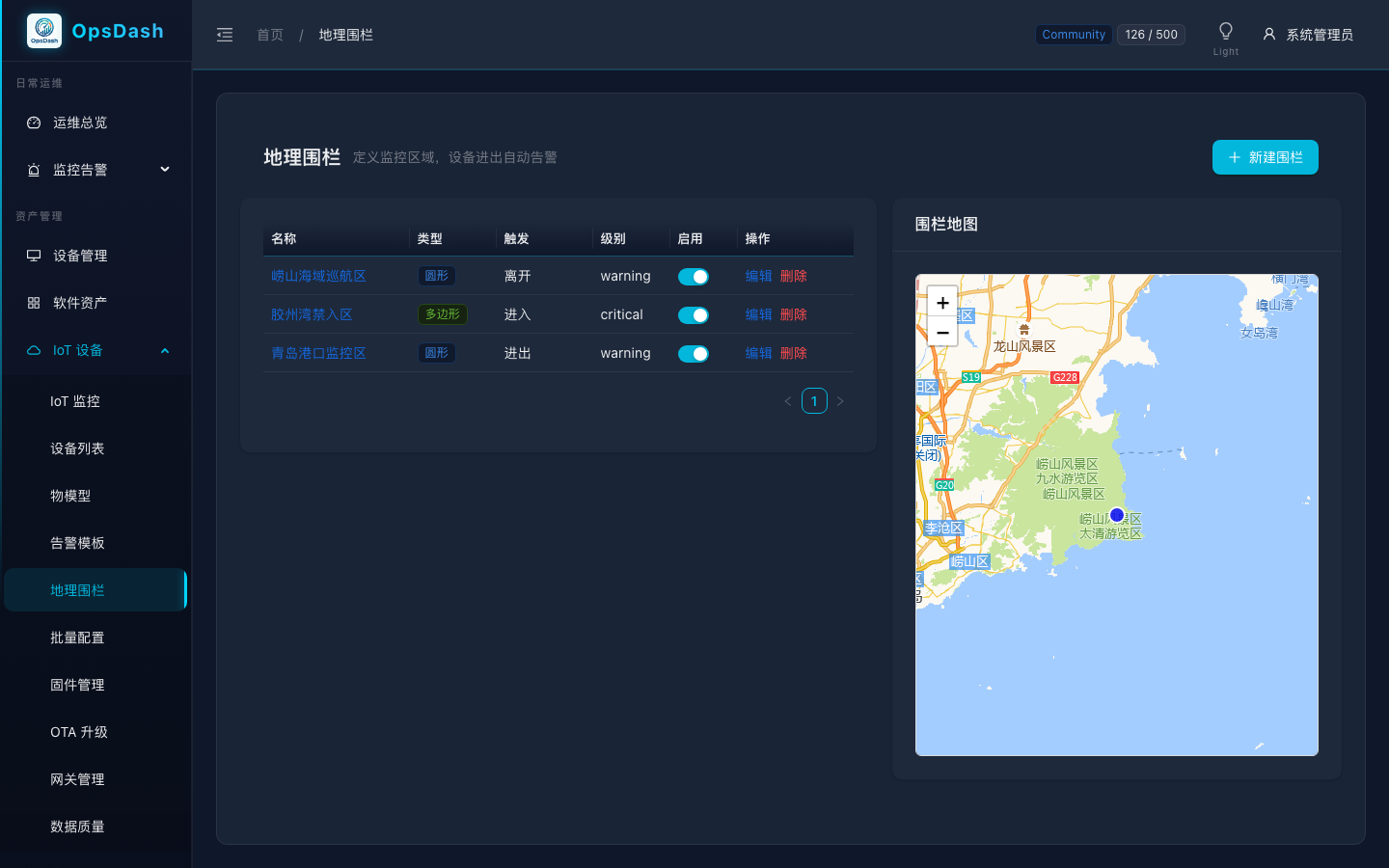Image resolution: width=1389 pixels, height=868 pixels.
Task: Delete the 胶州湾禁入区 fence
Action: [794, 314]
